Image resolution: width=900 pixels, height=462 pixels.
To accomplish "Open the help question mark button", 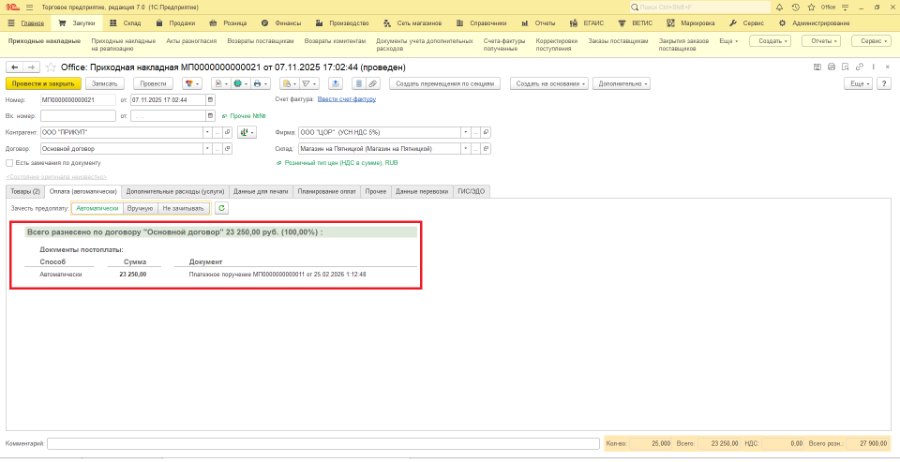I will [x=884, y=83].
